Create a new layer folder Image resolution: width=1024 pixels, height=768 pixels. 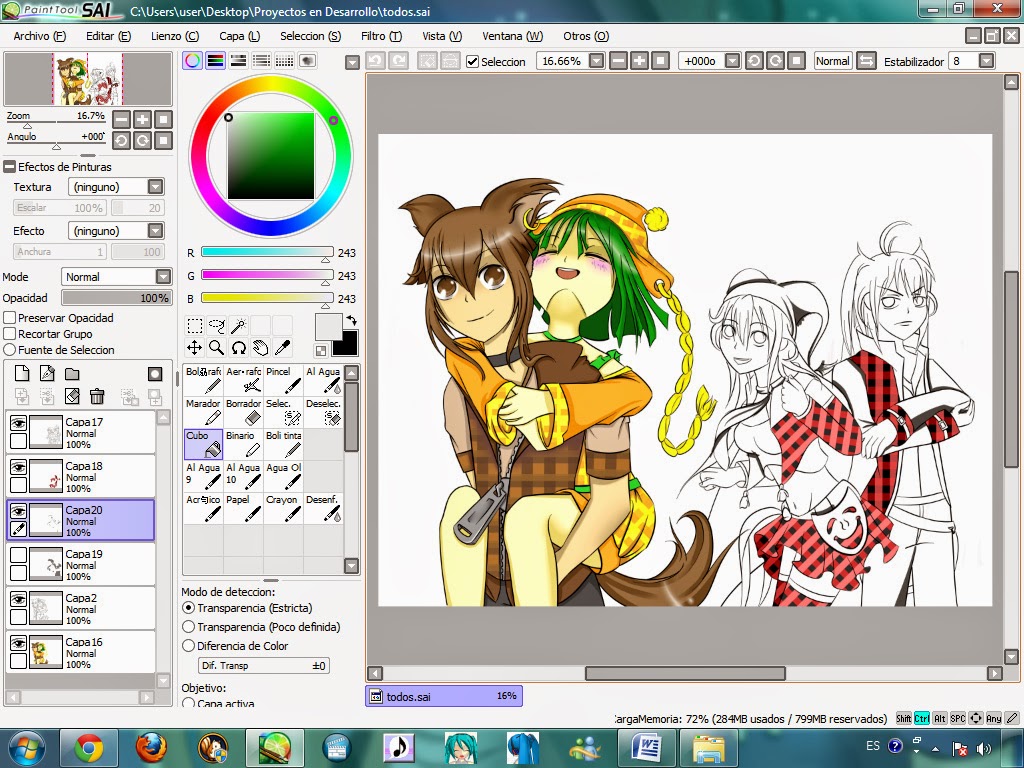[72, 374]
